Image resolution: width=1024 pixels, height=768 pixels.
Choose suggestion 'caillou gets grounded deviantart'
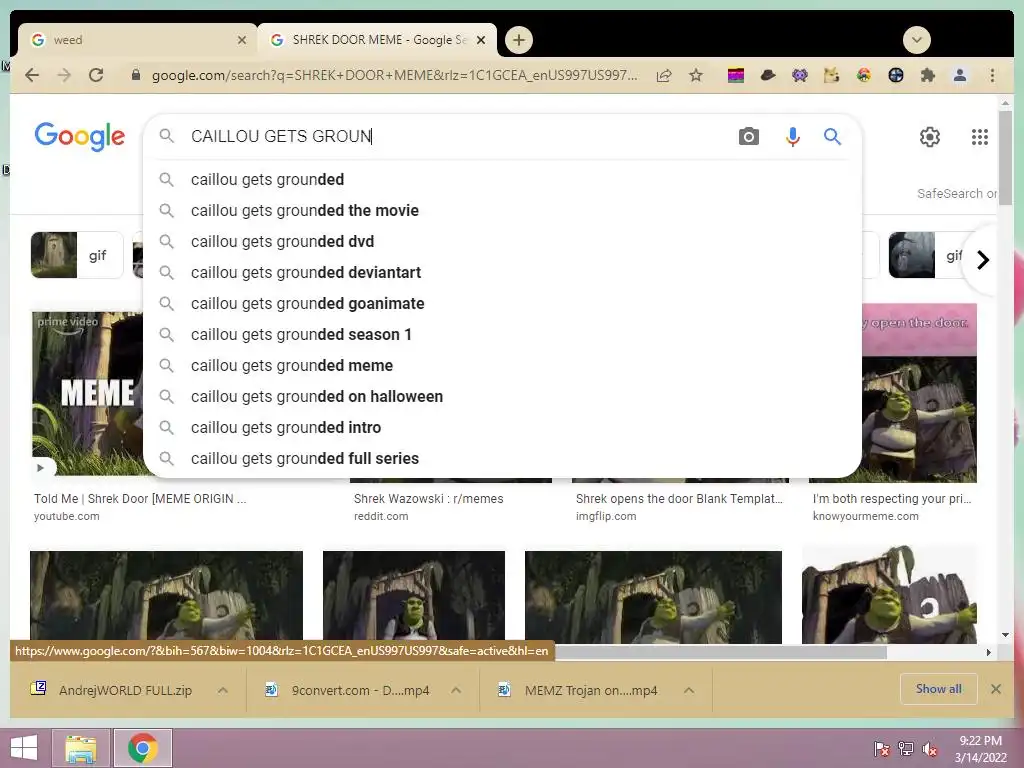502,272
